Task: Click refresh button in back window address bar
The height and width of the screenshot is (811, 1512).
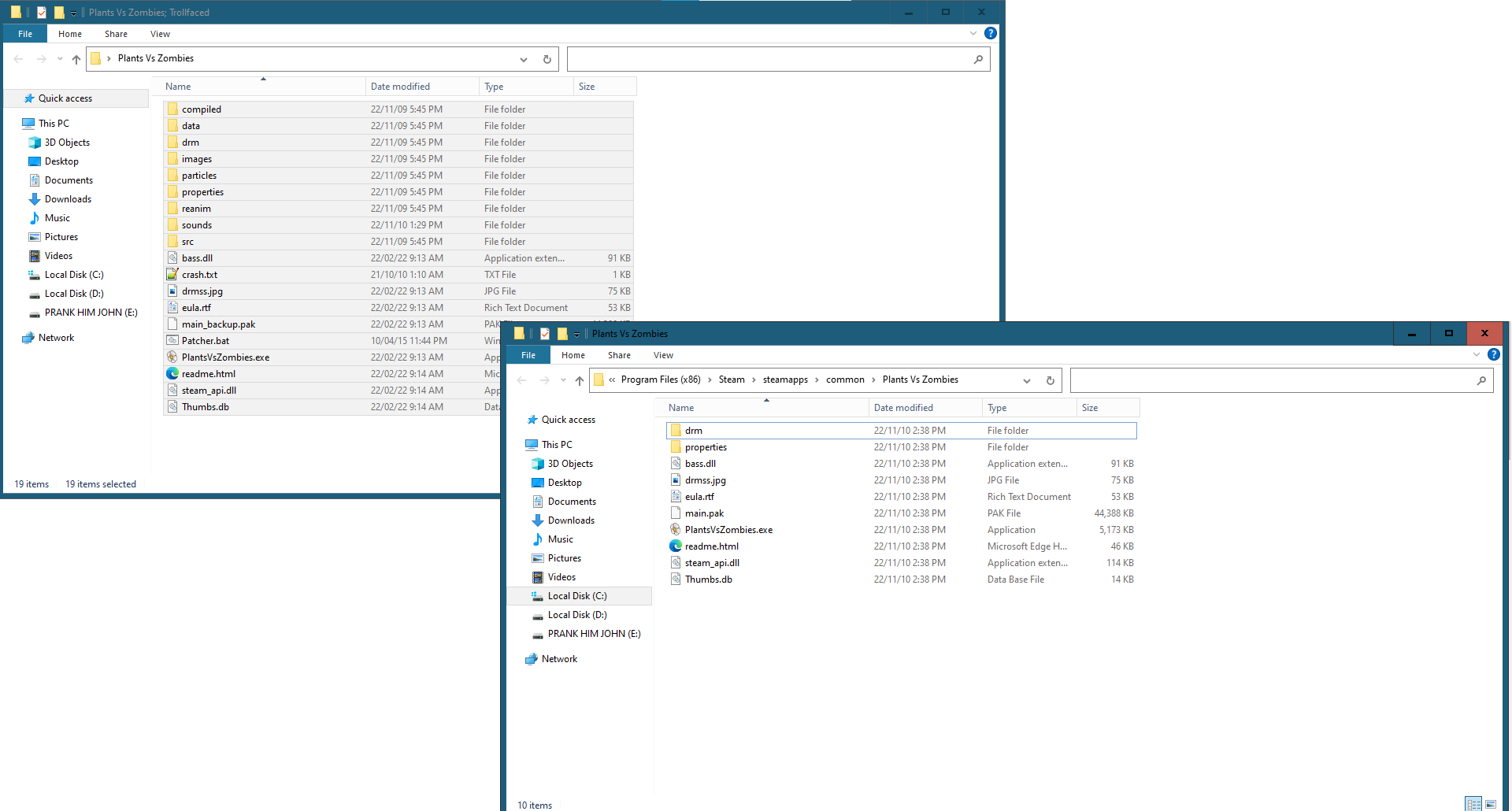Action: click(x=547, y=59)
